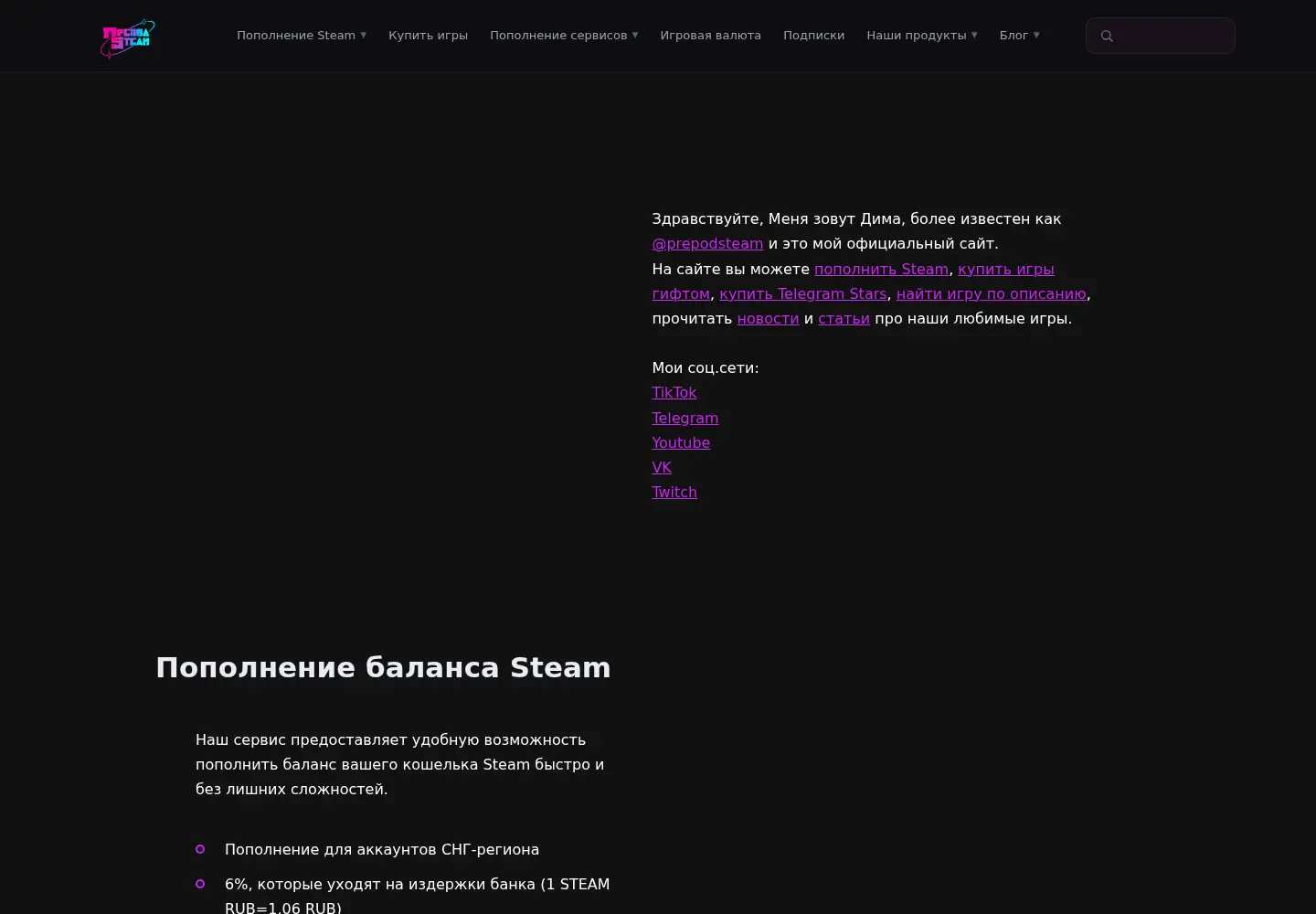The image size is (1316, 914).
Task: Open the Наши продукты nav label
Action: [916, 35]
